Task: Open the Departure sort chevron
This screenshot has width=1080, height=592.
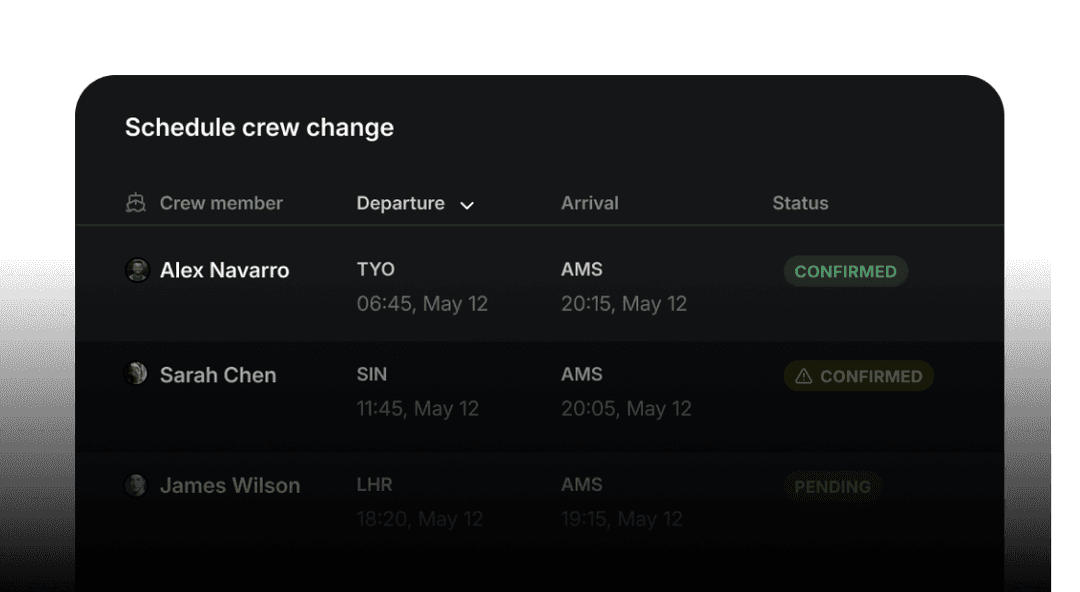Action: click(x=467, y=204)
